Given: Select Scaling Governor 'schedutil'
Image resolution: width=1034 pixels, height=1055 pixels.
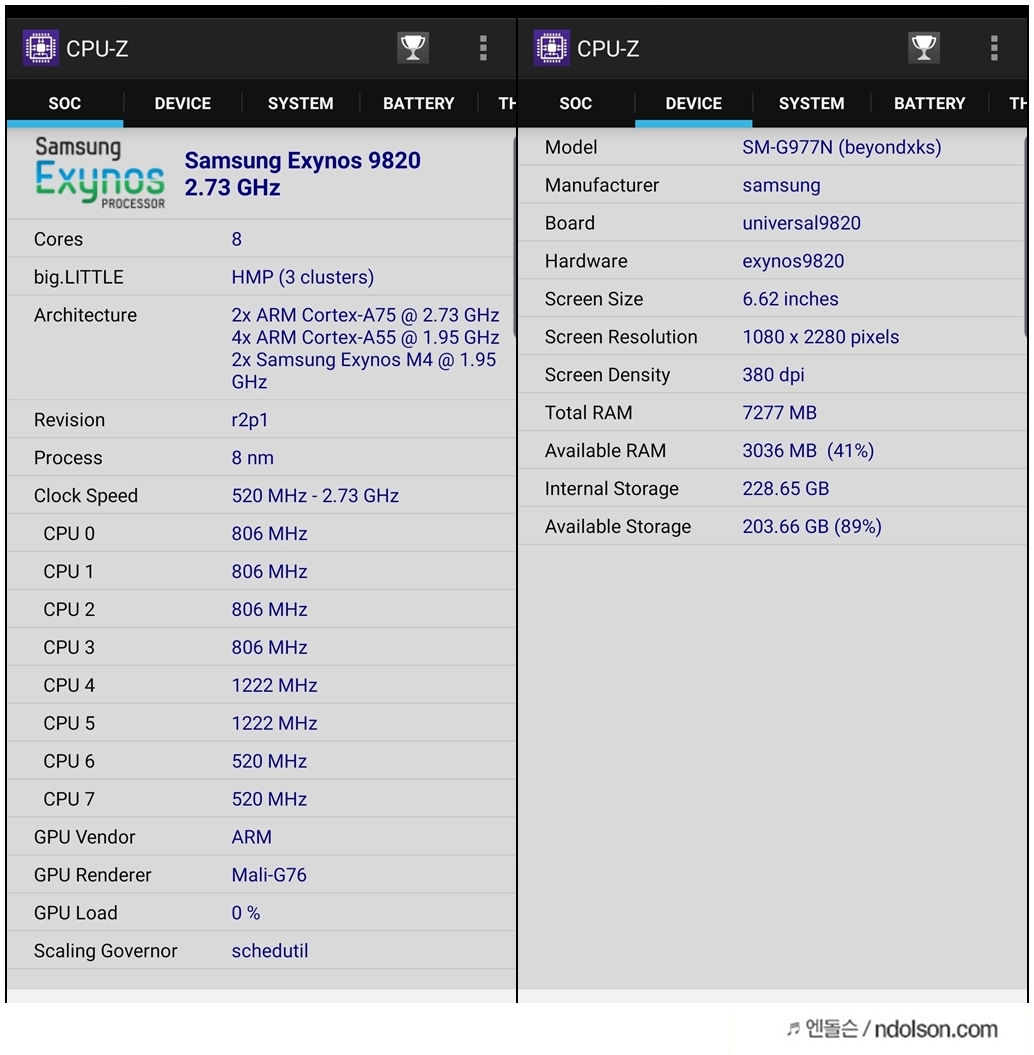Looking at the screenshot, I should [x=270, y=951].
